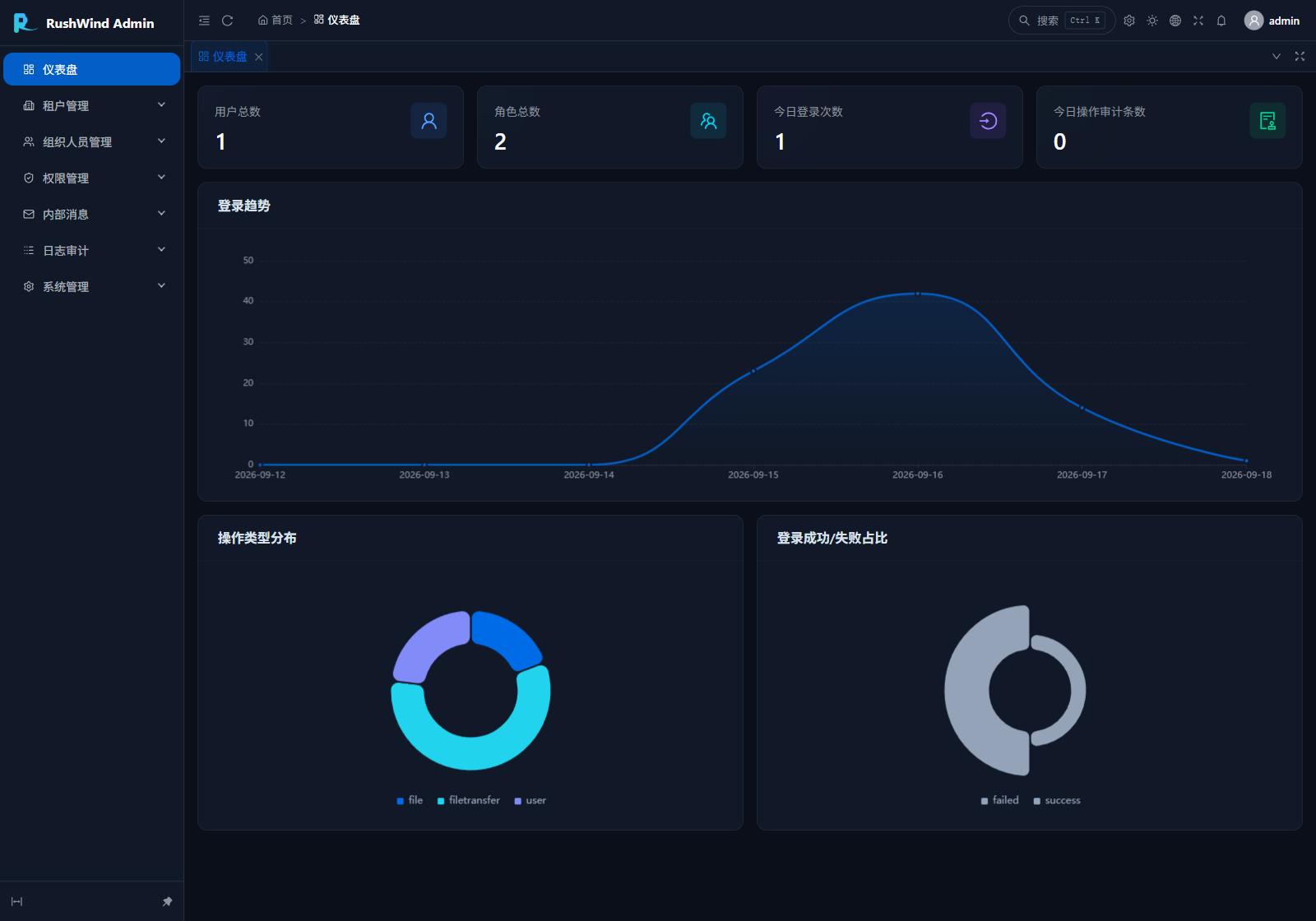
Task: Toggle file legend in 操作类型分布
Action: pyautogui.click(x=410, y=800)
